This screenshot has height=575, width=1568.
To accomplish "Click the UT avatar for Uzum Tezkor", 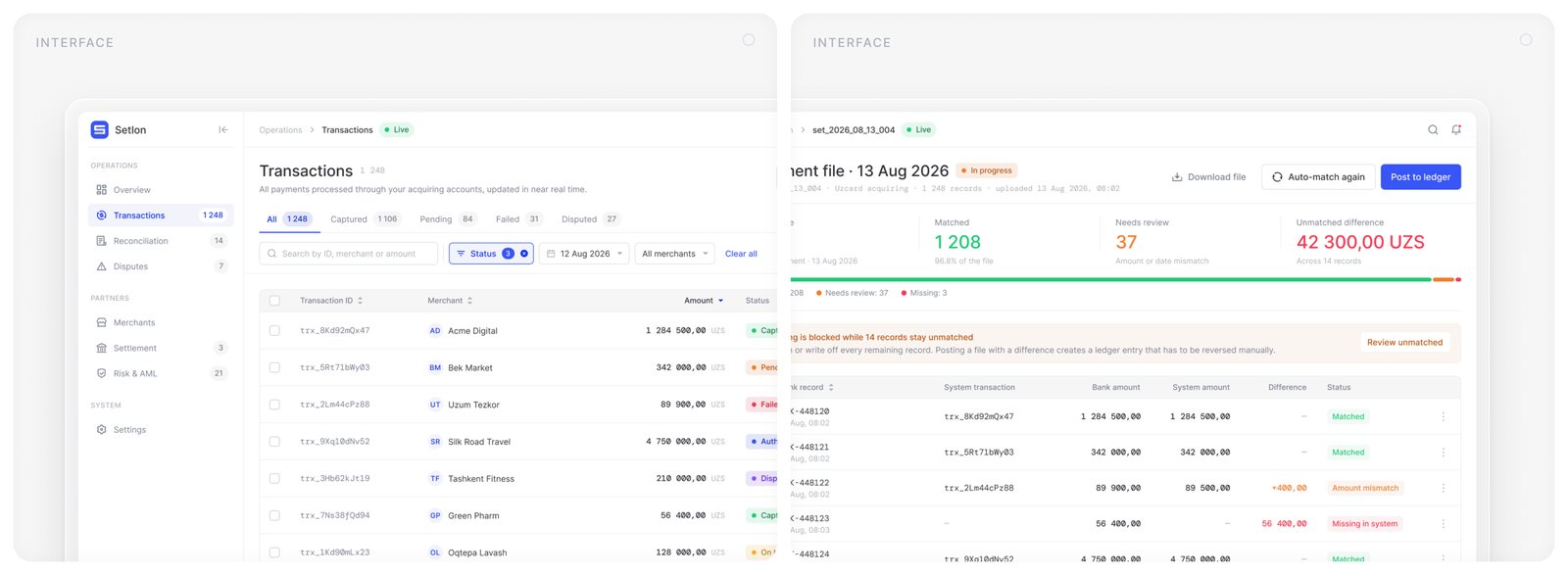I will pyautogui.click(x=435, y=405).
